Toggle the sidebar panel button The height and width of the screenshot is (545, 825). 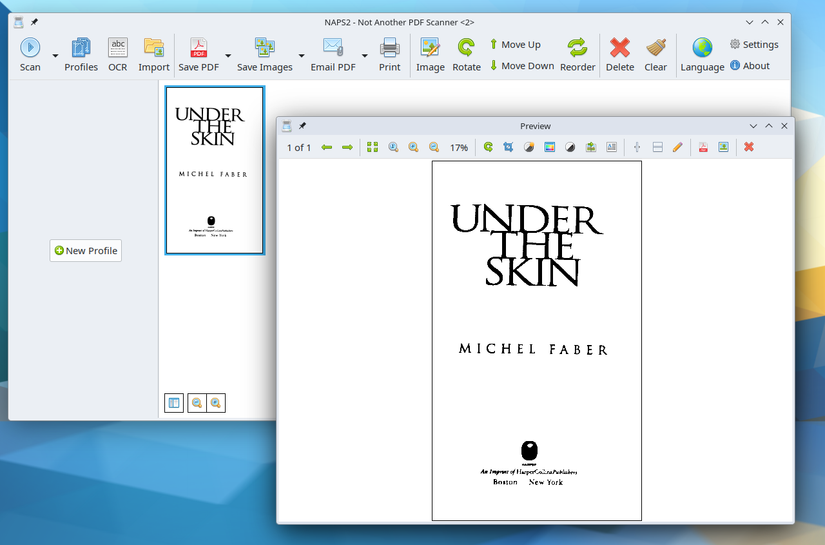coord(174,403)
